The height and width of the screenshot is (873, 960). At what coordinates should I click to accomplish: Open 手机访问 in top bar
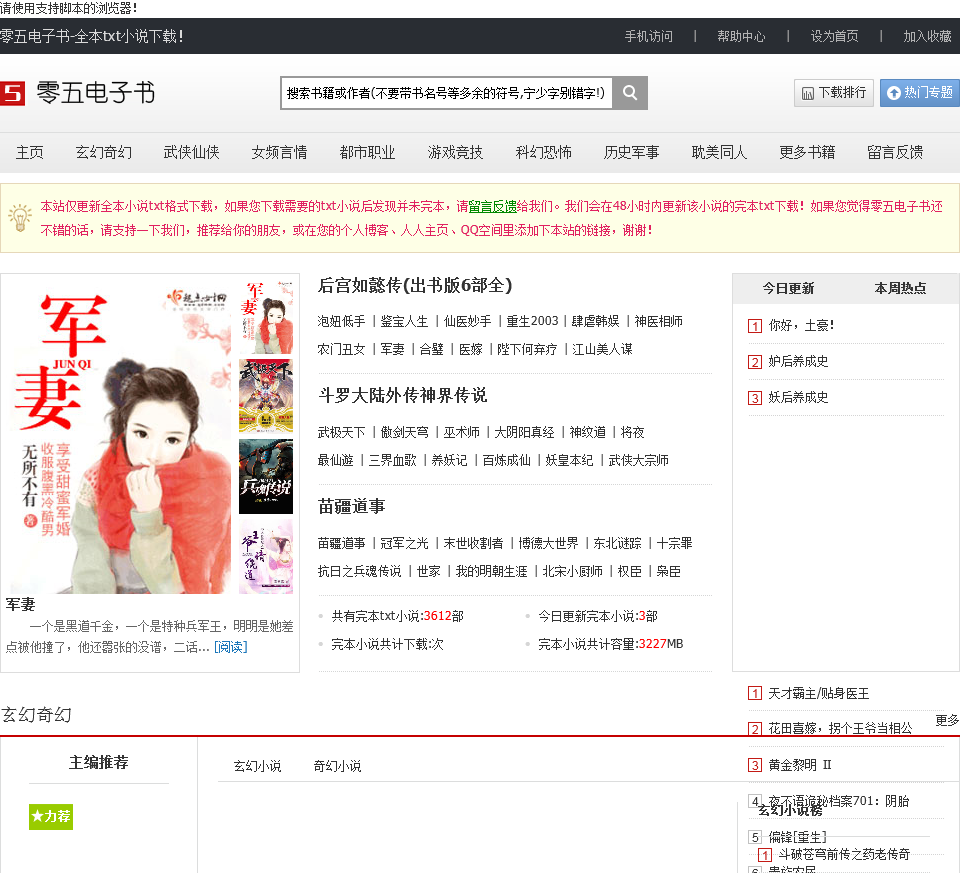click(648, 36)
